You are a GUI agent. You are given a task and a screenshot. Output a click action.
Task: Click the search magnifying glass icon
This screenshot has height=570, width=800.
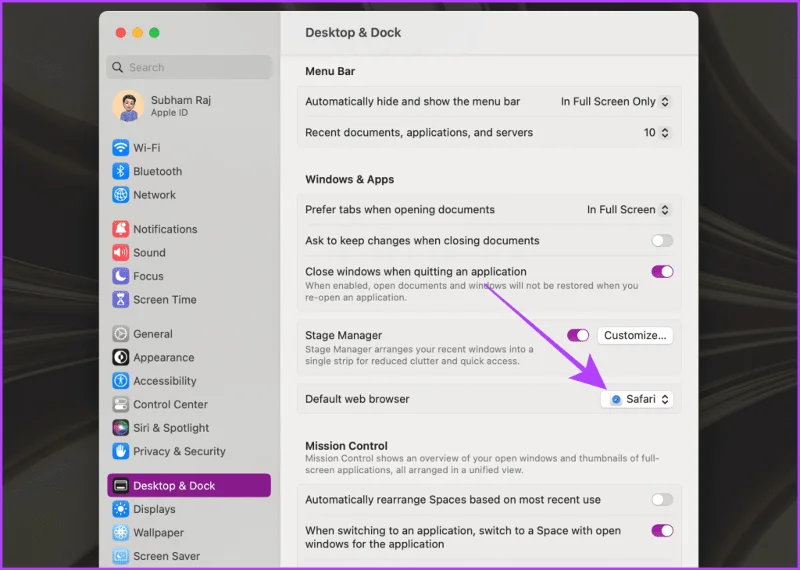[x=117, y=67]
